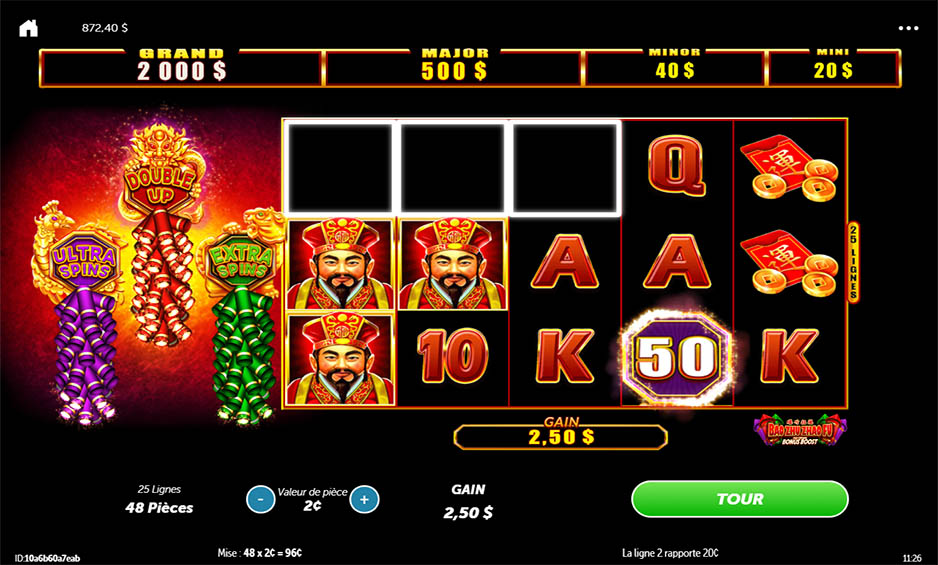This screenshot has height=565, width=938.
Task: Click the 48 Pièces bet label
Action: (x=159, y=508)
